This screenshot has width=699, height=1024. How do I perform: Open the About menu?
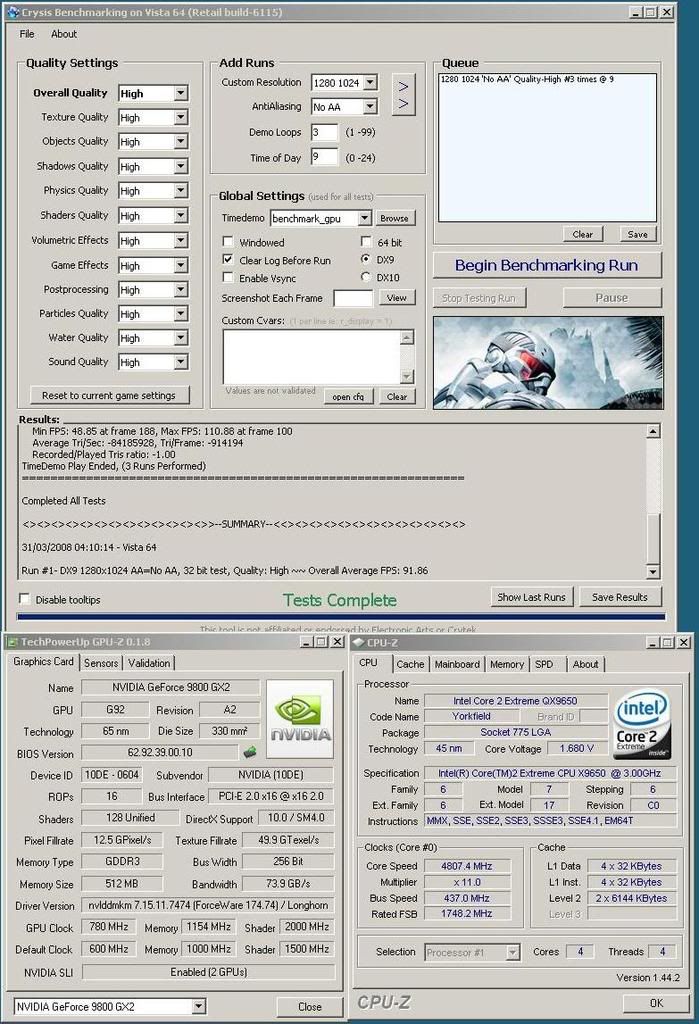pos(64,34)
